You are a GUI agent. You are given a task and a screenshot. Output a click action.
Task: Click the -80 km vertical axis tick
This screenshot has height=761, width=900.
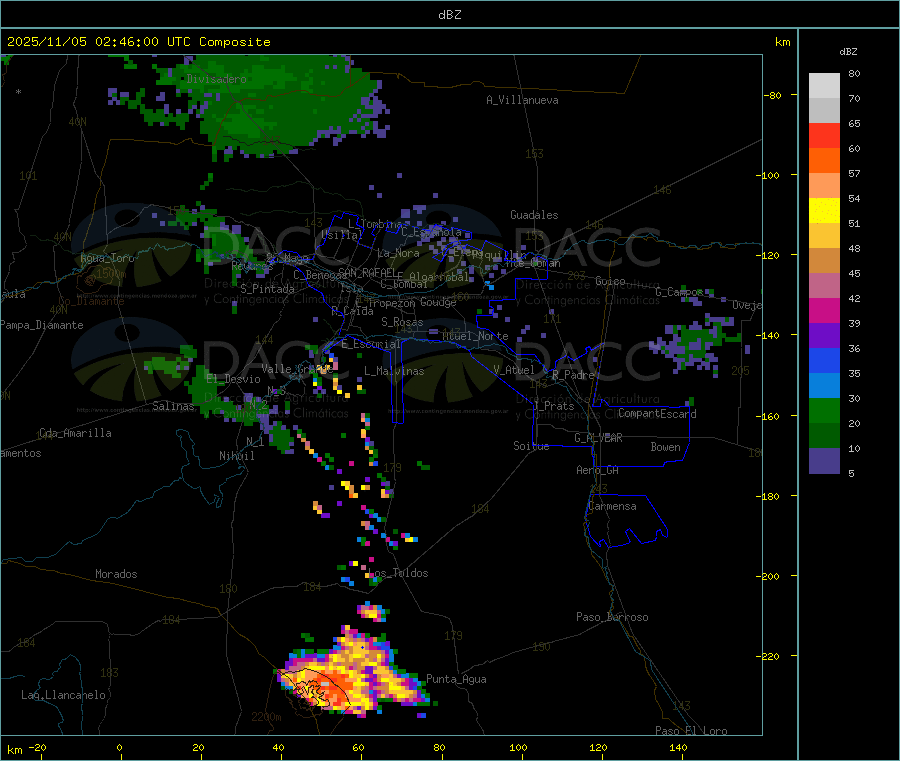(772, 95)
